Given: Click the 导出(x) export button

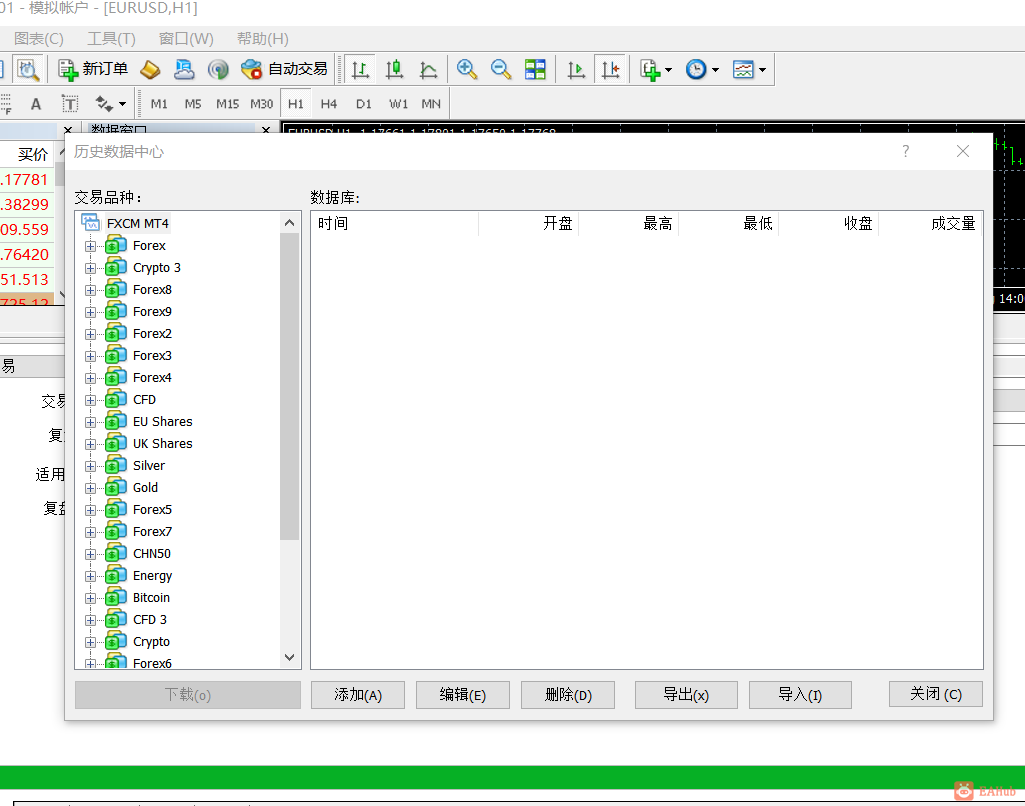Looking at the screenshot, I should 686,694.
